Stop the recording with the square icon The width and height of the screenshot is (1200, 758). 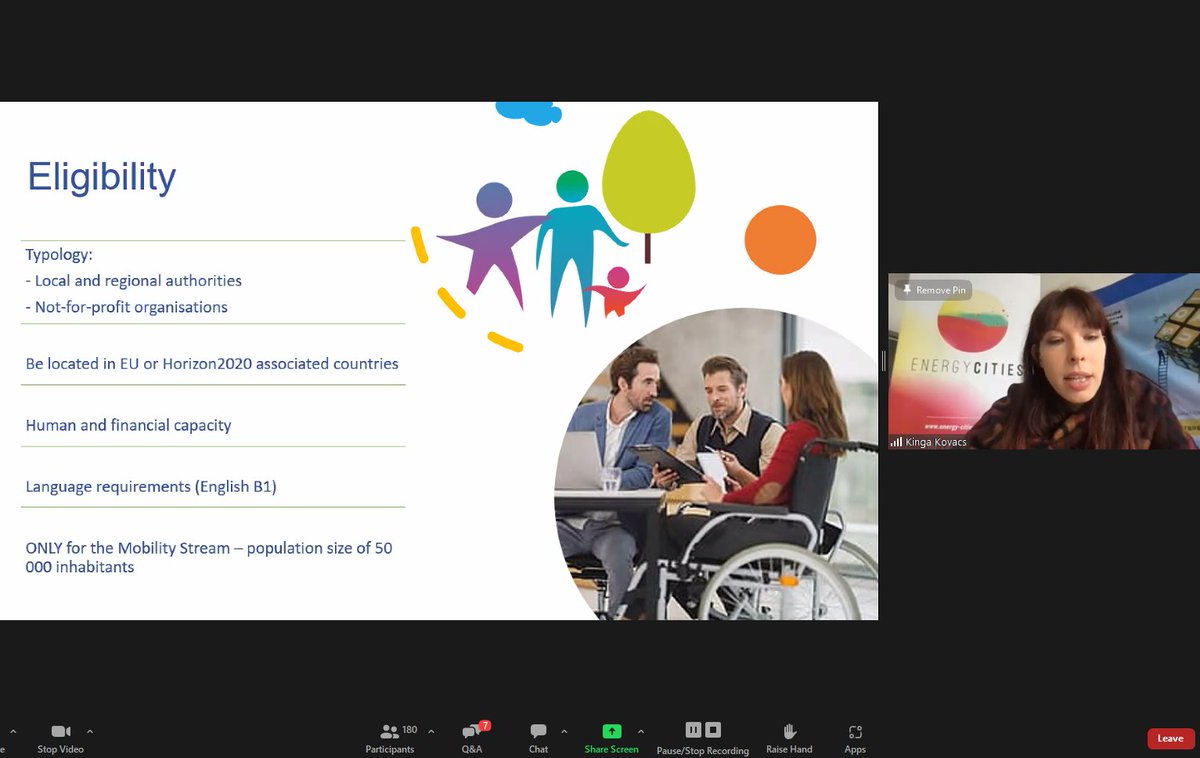point(713,730)
